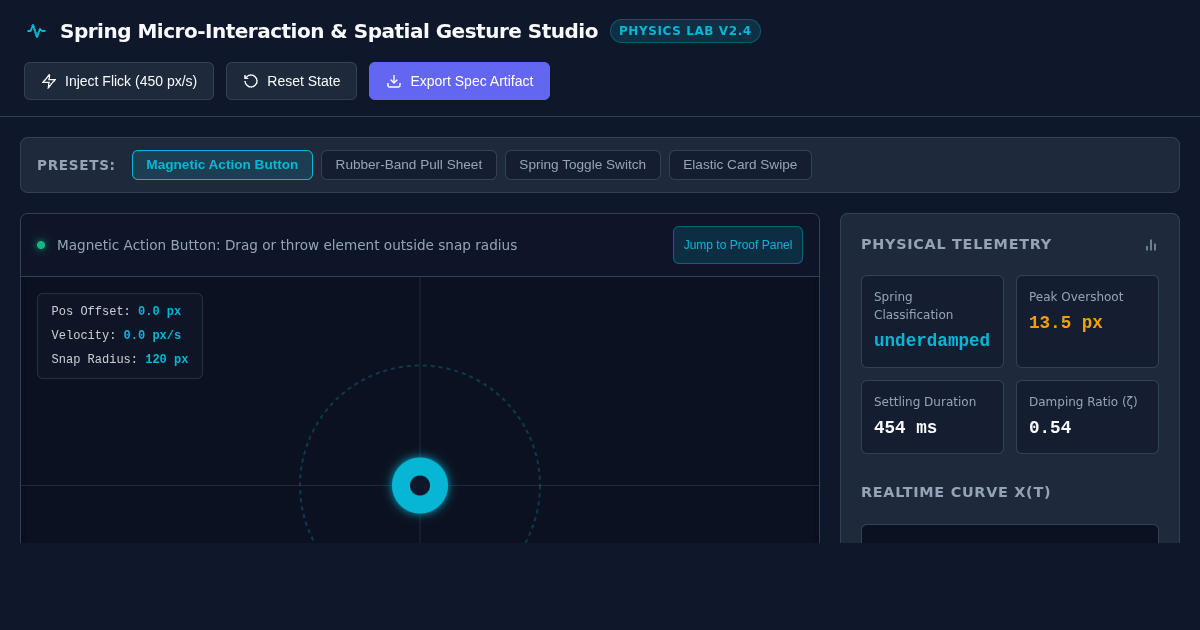This screenshot has height=630, width=1200.
Task: Select Magnetic Action Button preset
Action: coord(222,165)
